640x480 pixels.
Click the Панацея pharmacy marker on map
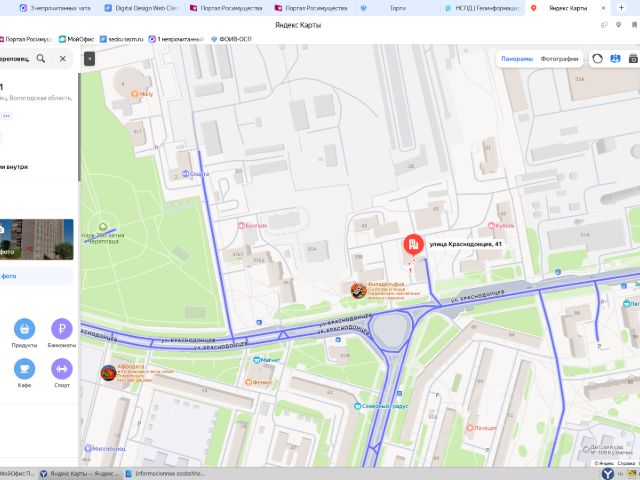469,428
